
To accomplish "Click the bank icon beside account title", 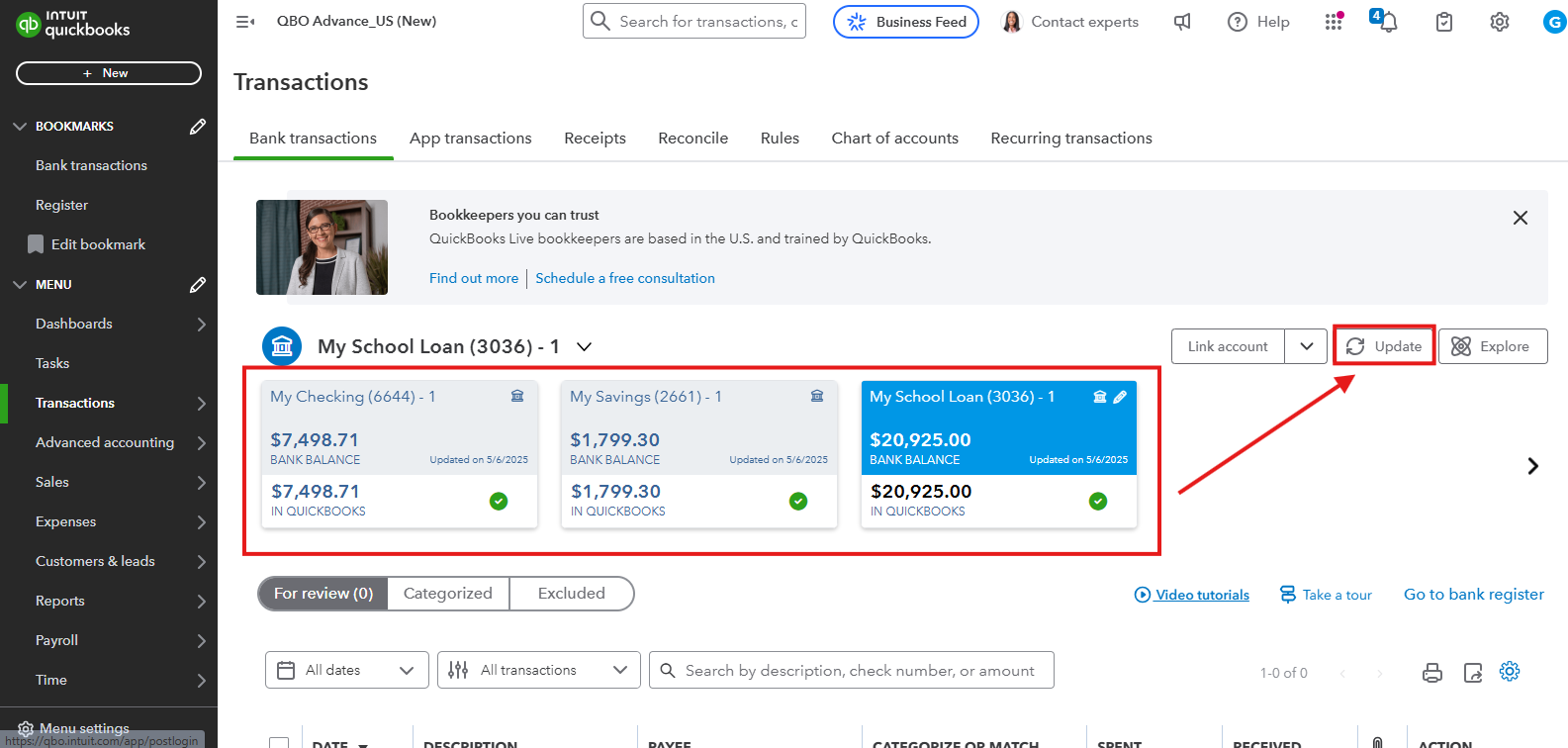I will point(282,346).
